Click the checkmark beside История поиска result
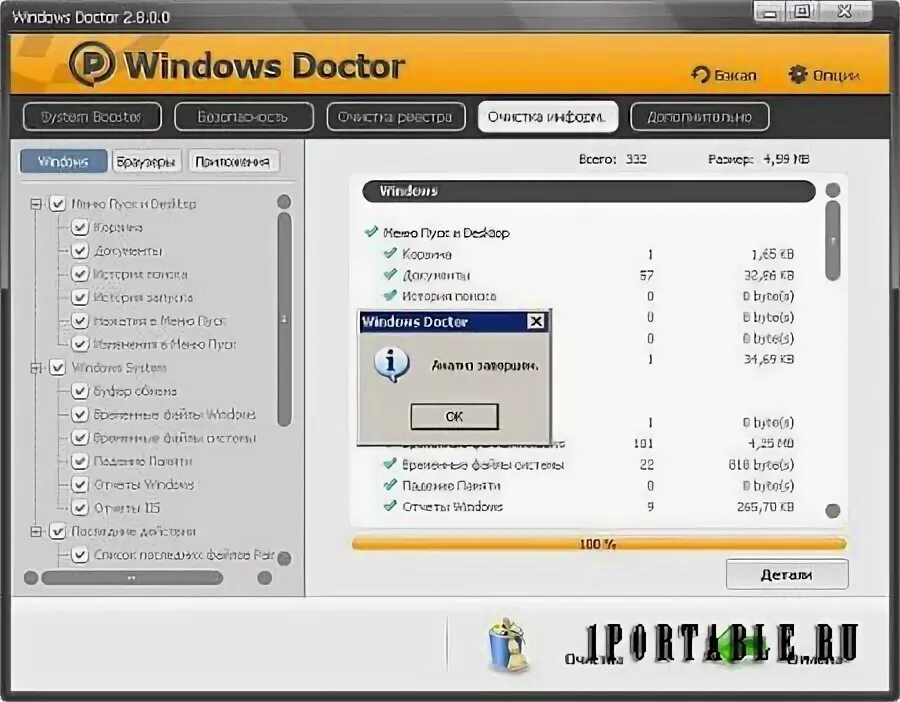Image resolution: width=900 pixels, height=702 pixels. pos(390,296)
